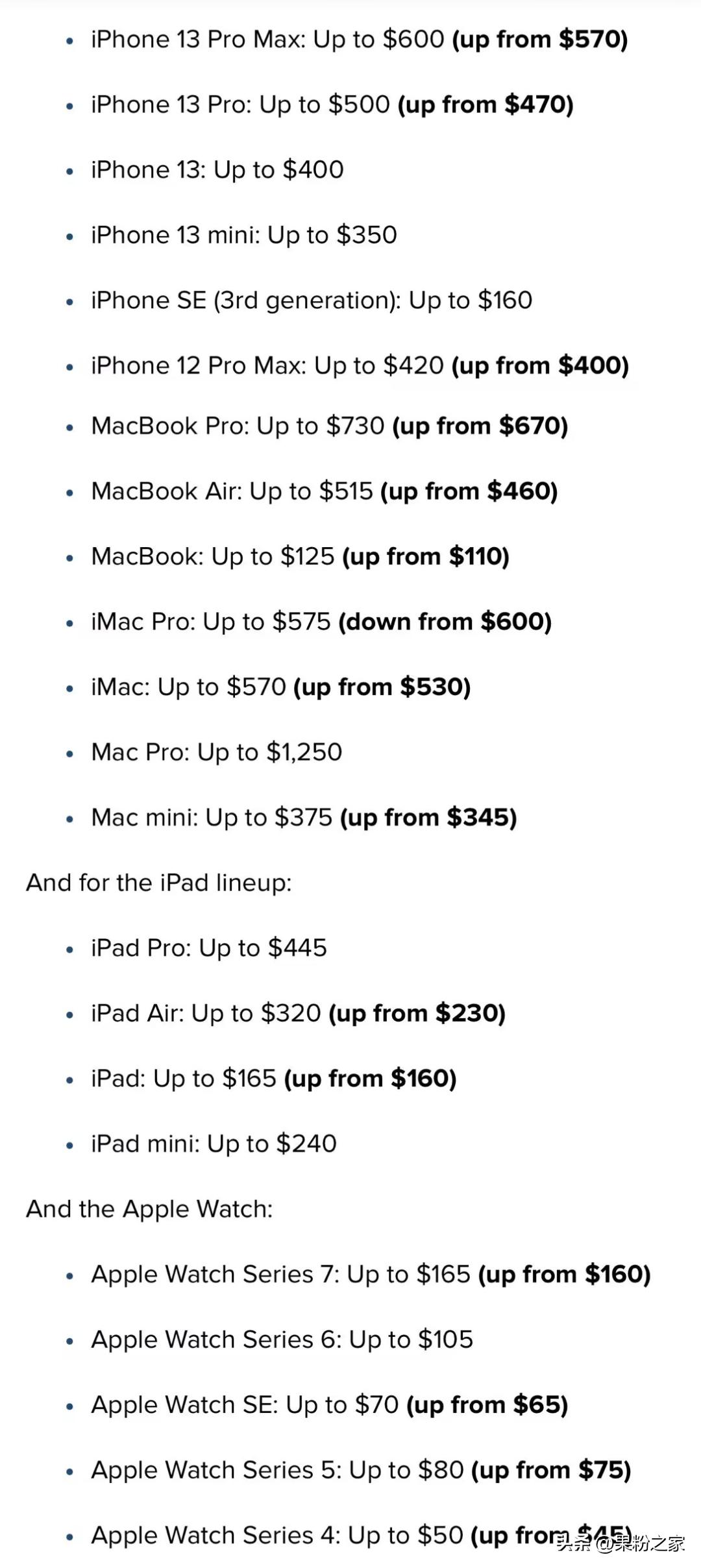The height and width of the screenshot is (1568, 701).
Task: Tap the MacBook Air trade-in entry
Action: (324, 491)
